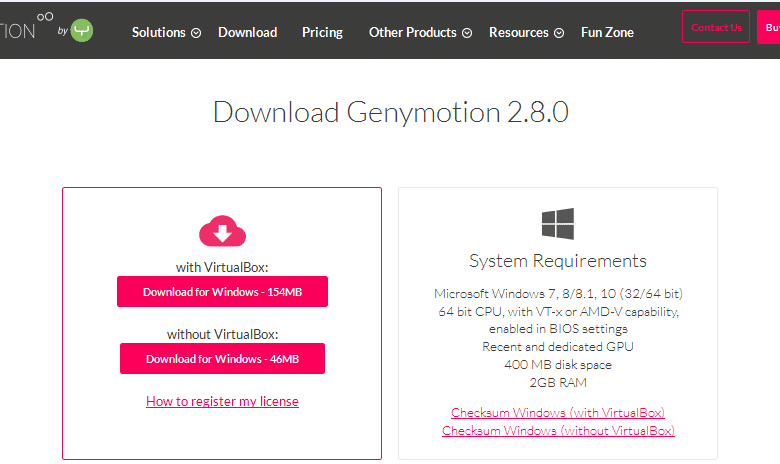This screenshot has height=464, width=780.
Task: Expand the Resources dropdown arrow
Action: (559, 33)
